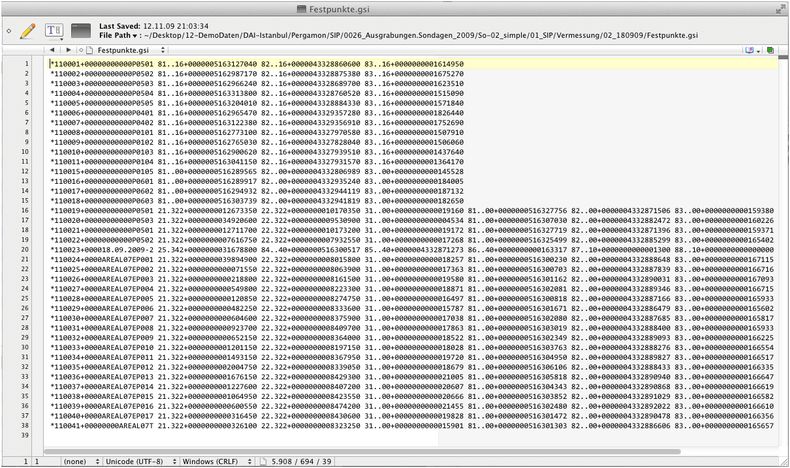Click the line starting with *110005
This screenshot has height=468, width=790.
coord(256,103)
